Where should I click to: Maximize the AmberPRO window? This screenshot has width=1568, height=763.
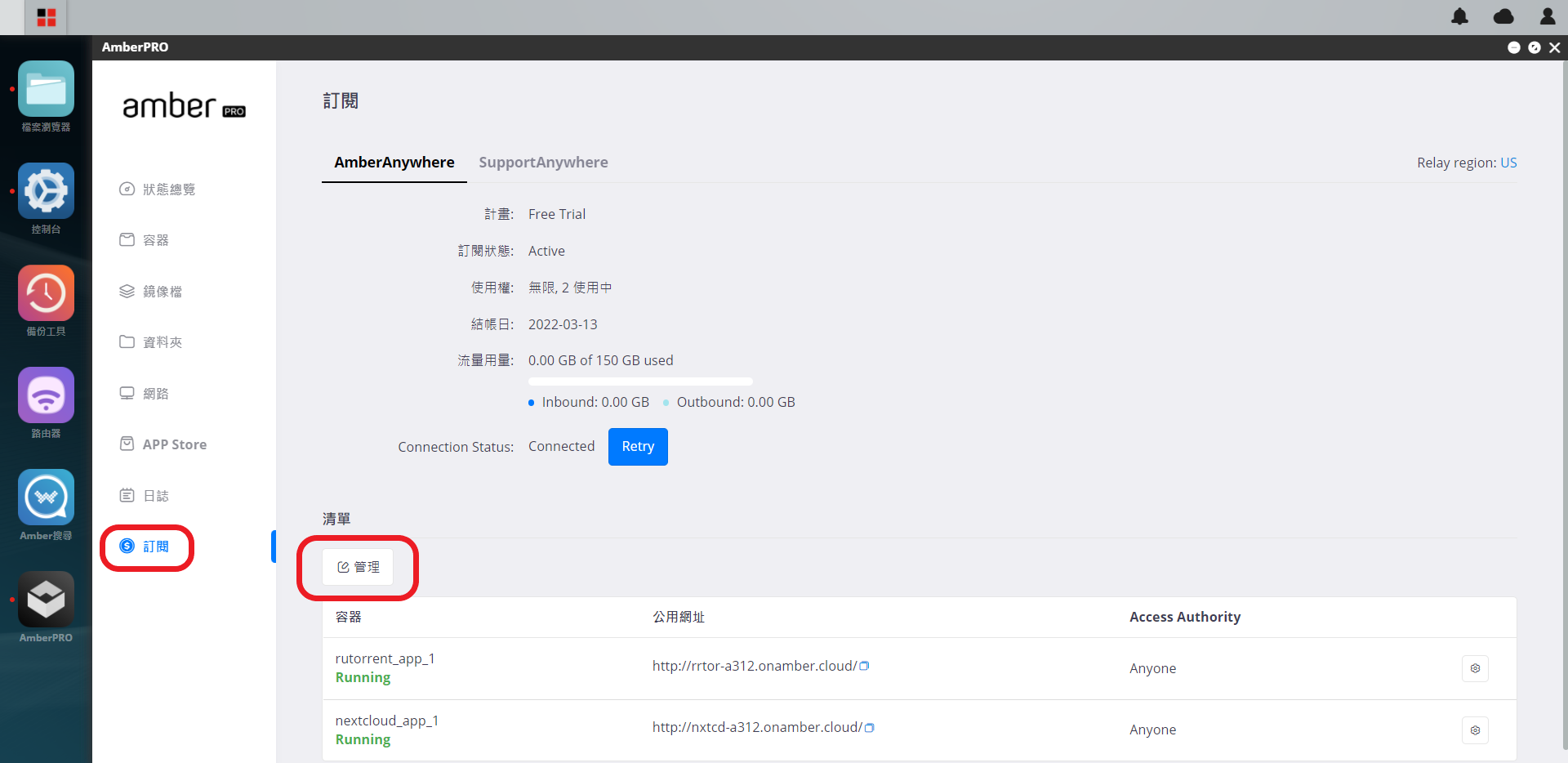coord(1535,47)
